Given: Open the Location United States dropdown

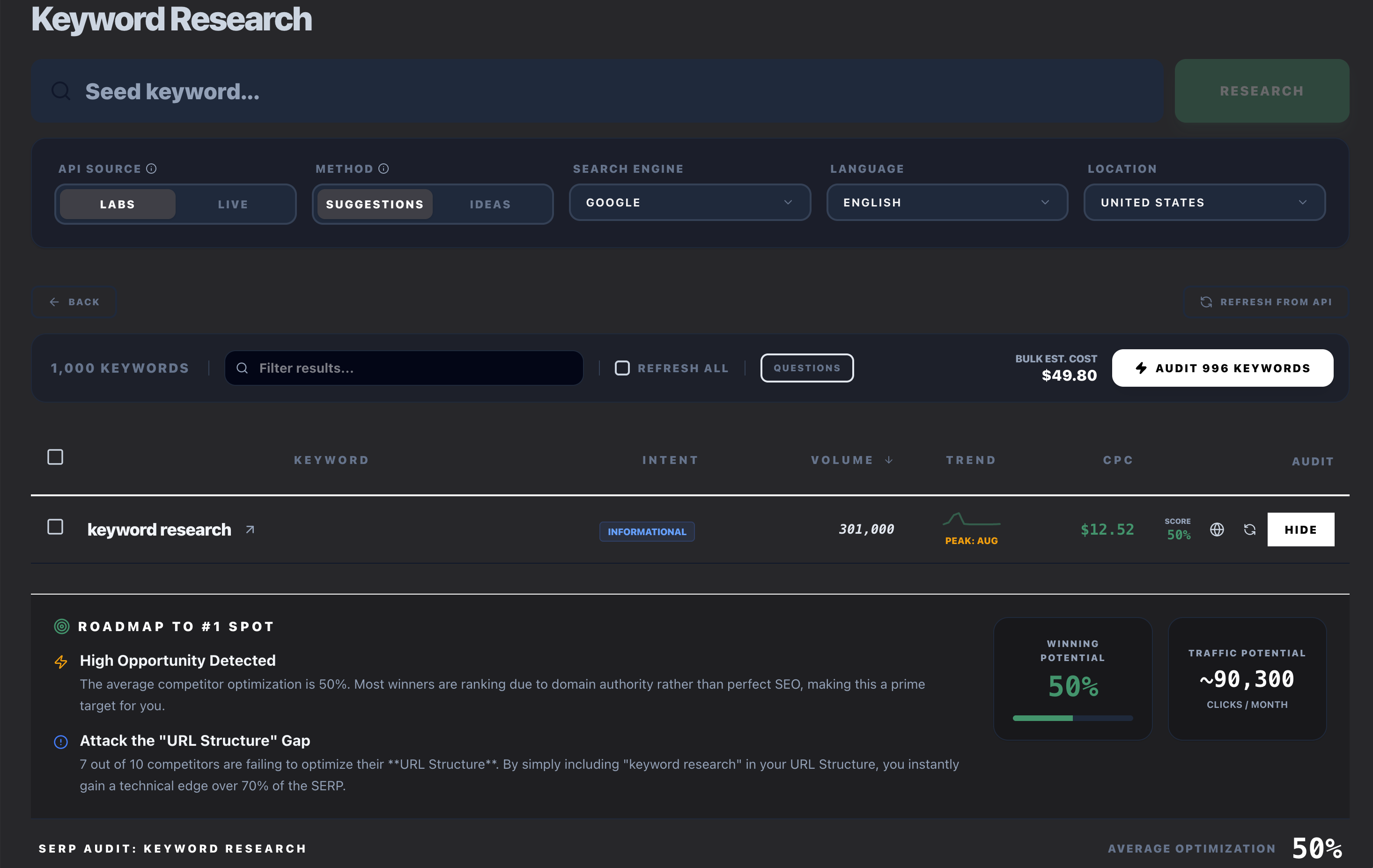Looking at the screenshot, I should click(1204, 202).
